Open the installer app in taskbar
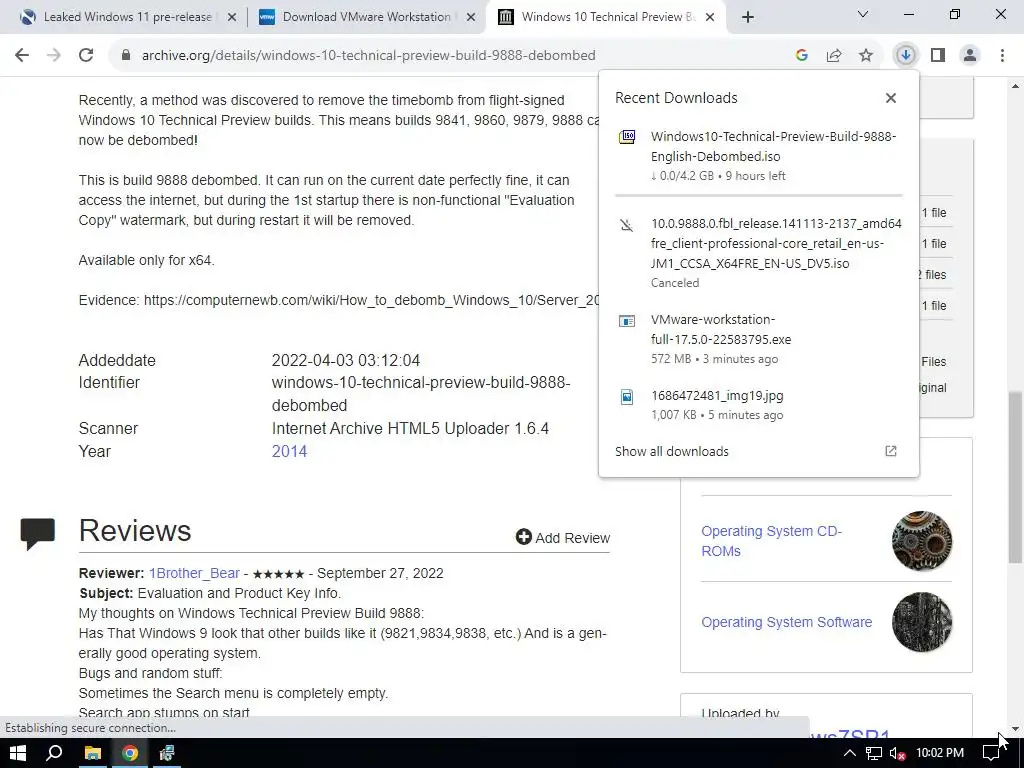The width and height of the screenshot is (1024, 768). coord(167,753)
